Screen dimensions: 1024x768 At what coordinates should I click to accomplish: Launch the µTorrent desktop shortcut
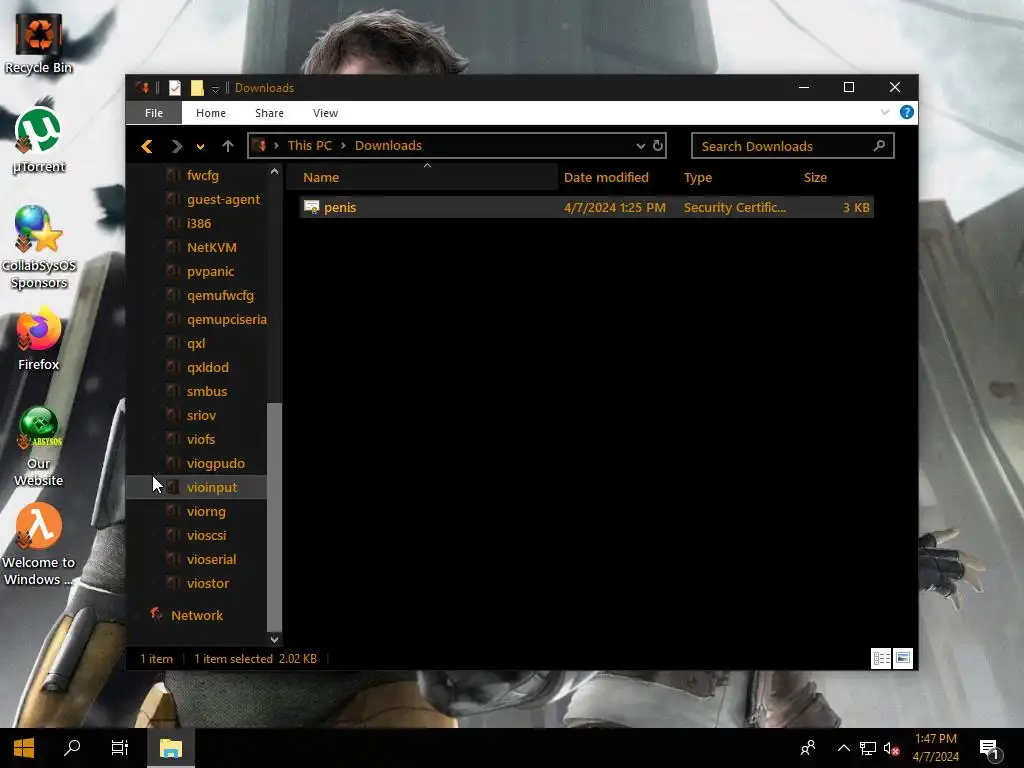click(39, 140)
